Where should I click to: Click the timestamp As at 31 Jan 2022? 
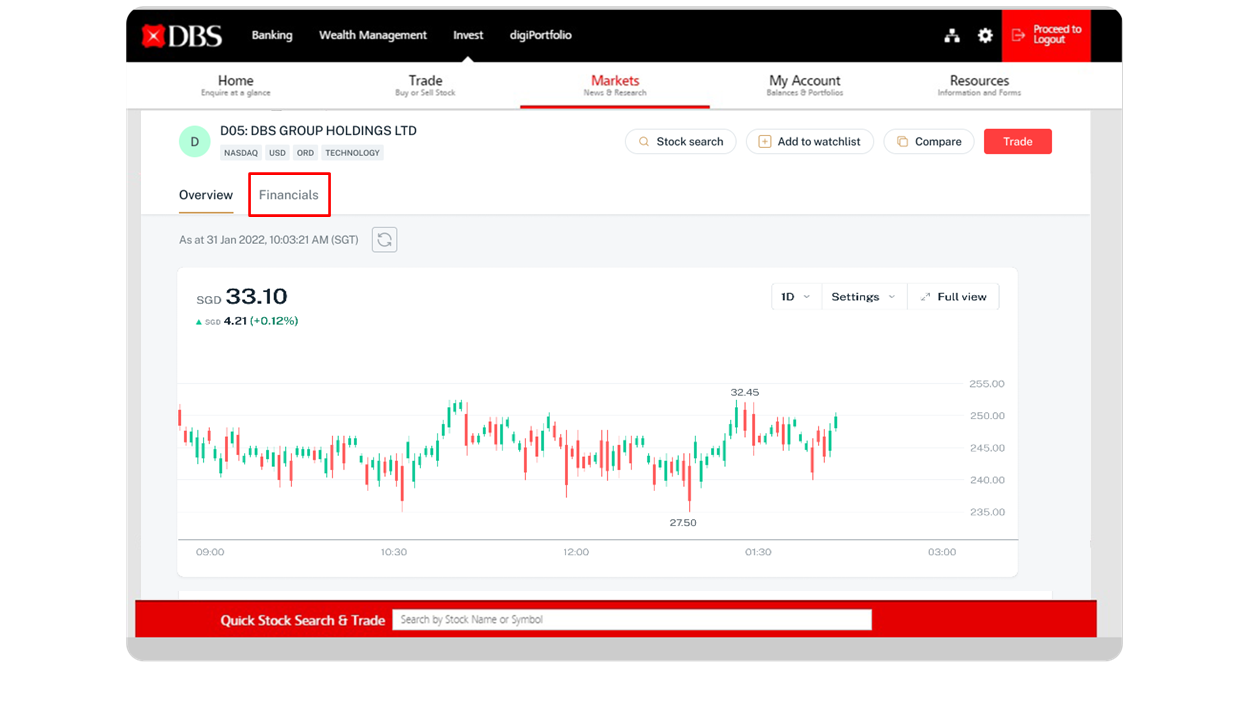[x=268, y=240]
